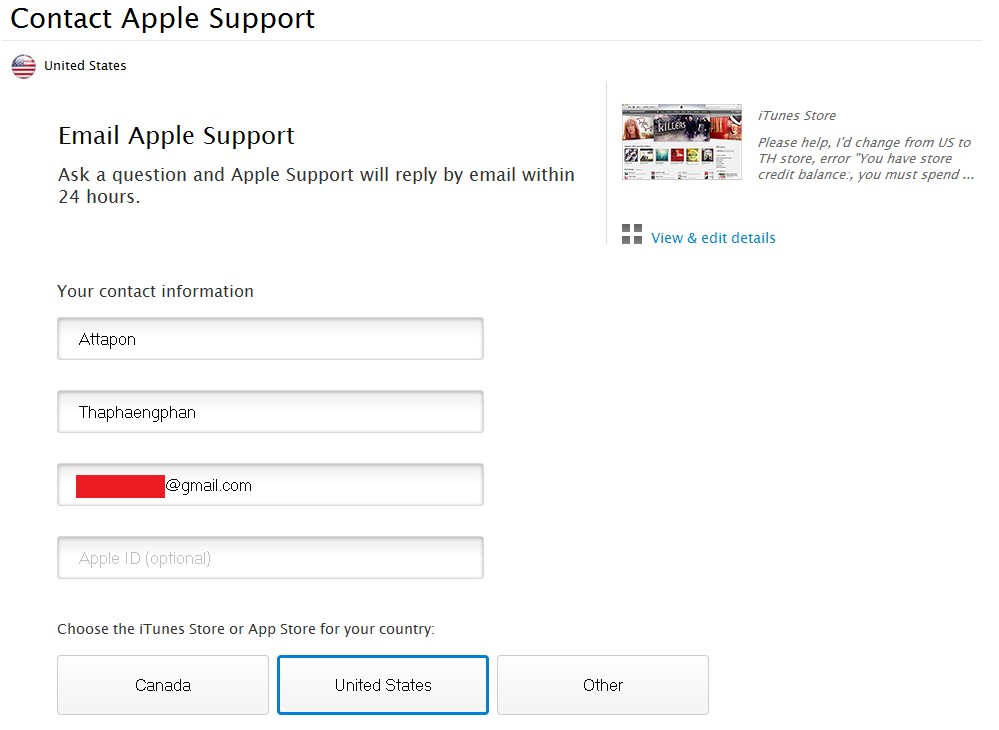
Task: Open the iTunes Store screenshot thumbnail
Action: [x=681, y=141]
